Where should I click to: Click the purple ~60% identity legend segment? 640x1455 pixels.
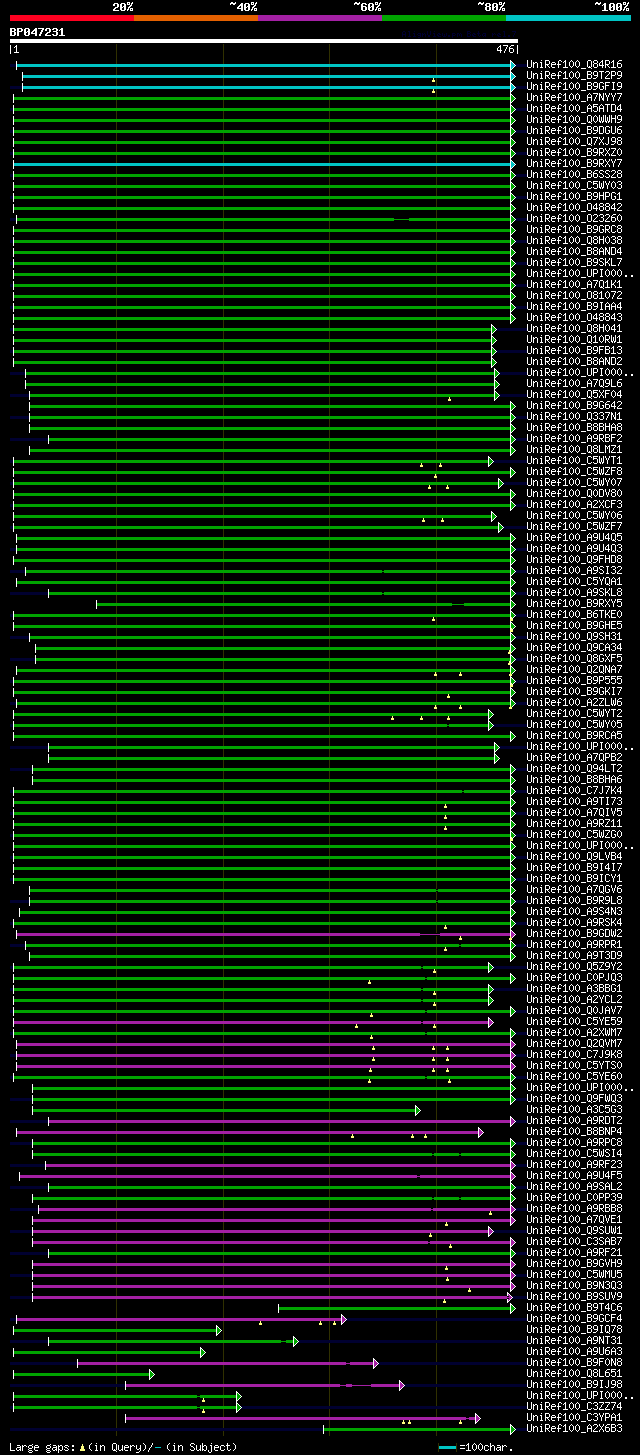[x=320, y=18]
